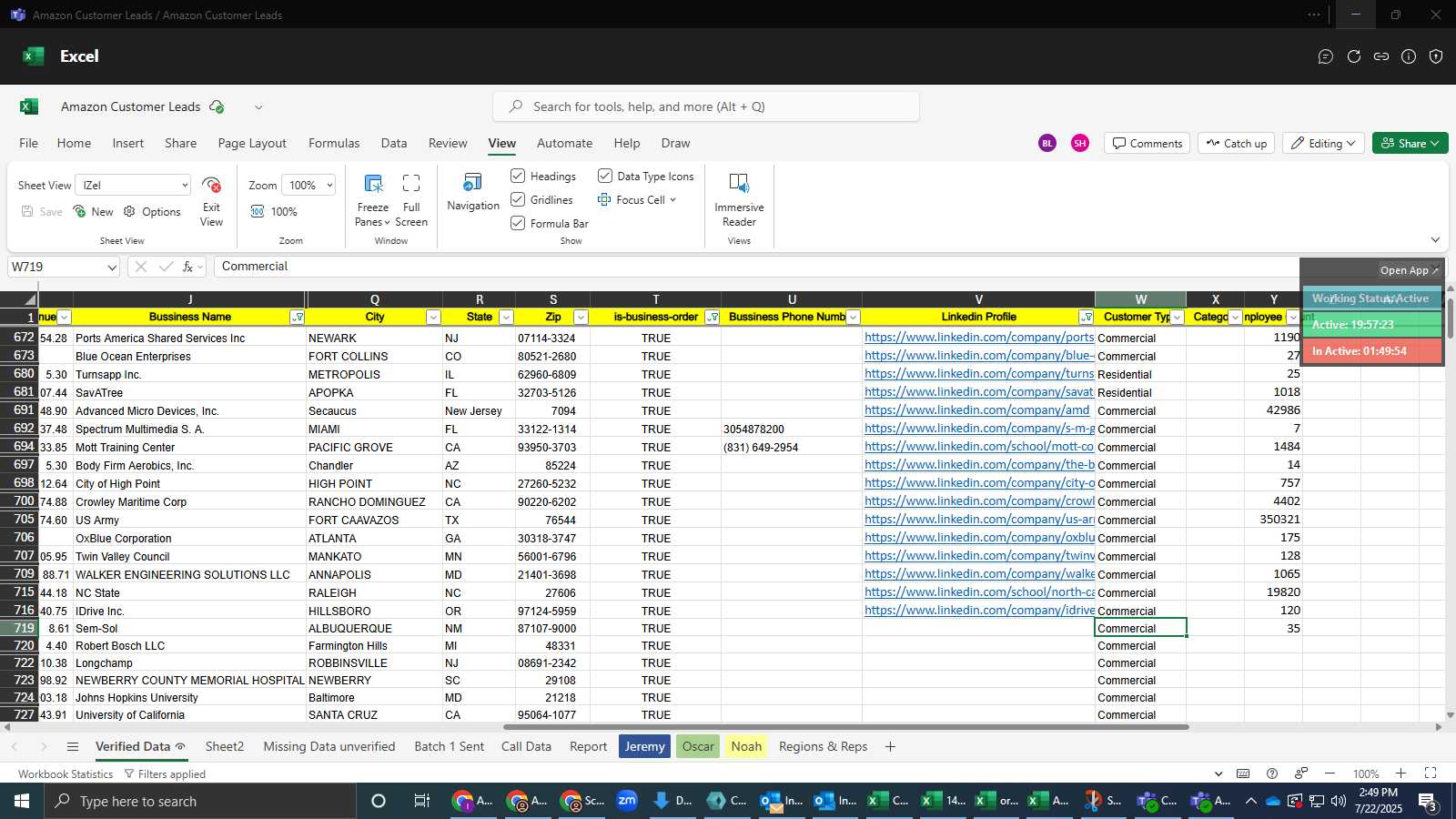Zoom in with status bar plus

1401,773
